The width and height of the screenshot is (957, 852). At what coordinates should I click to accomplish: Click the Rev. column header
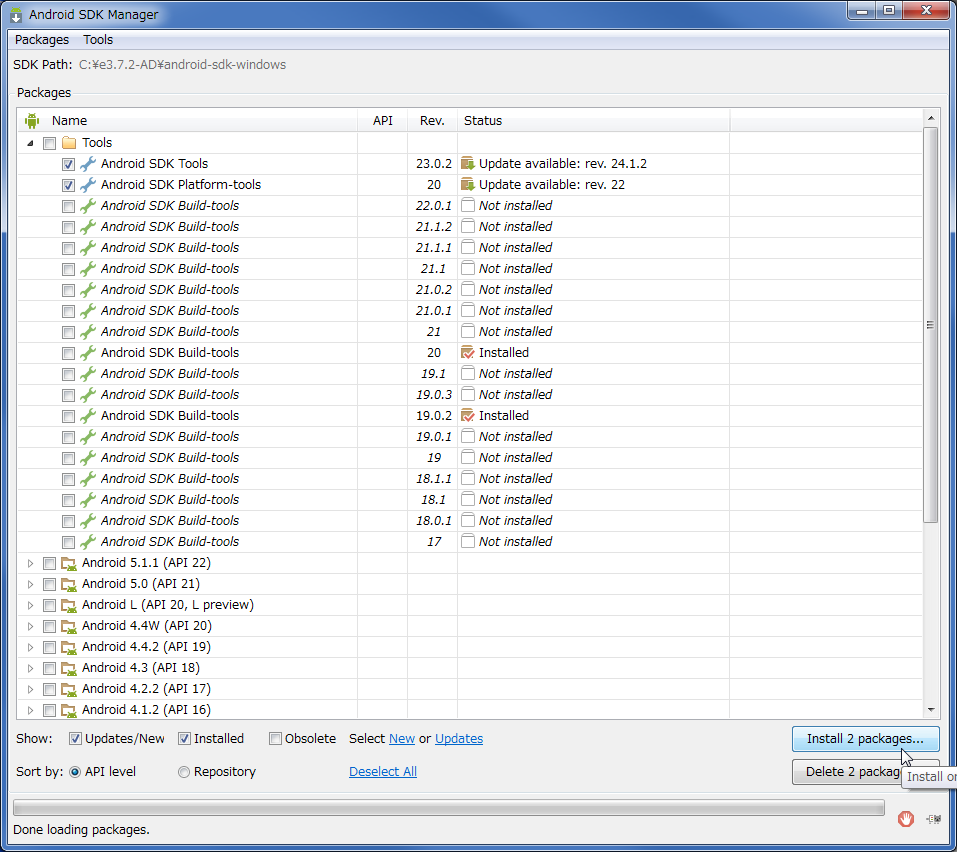(432, 121)
